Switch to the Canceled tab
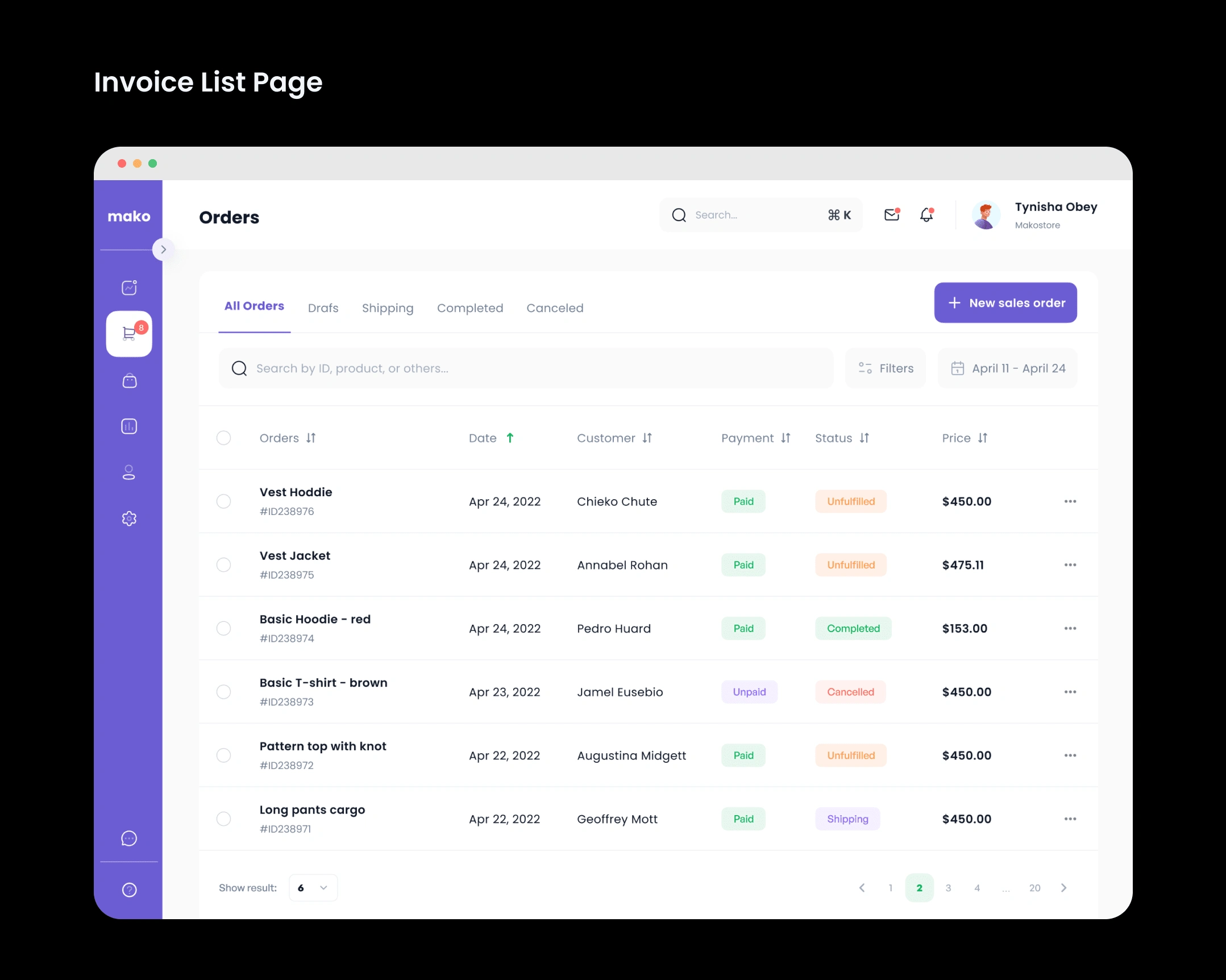Screen dimensions: 1226x980 coord(555,308)
